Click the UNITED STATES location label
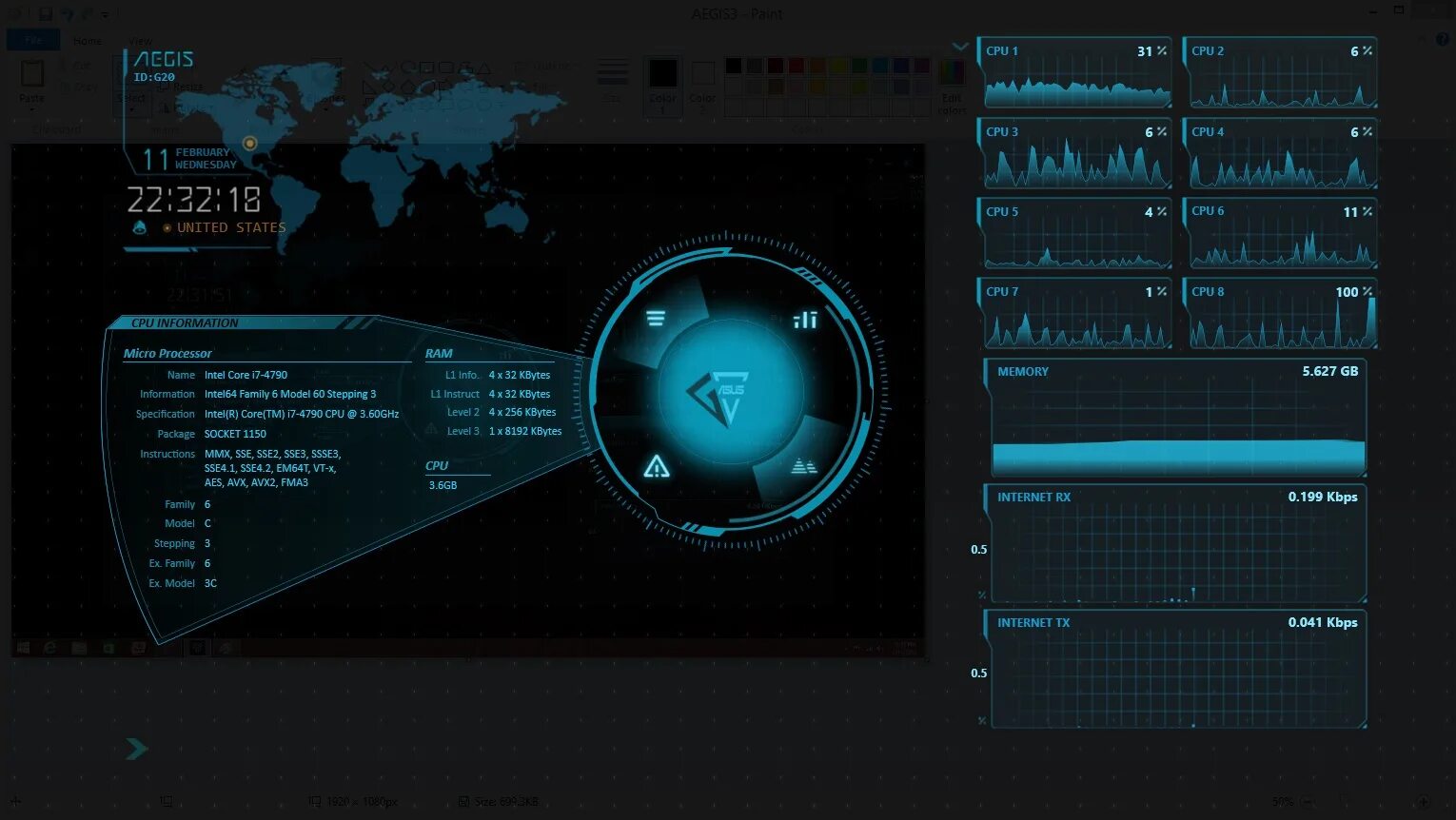 click(x=231, y=227)
